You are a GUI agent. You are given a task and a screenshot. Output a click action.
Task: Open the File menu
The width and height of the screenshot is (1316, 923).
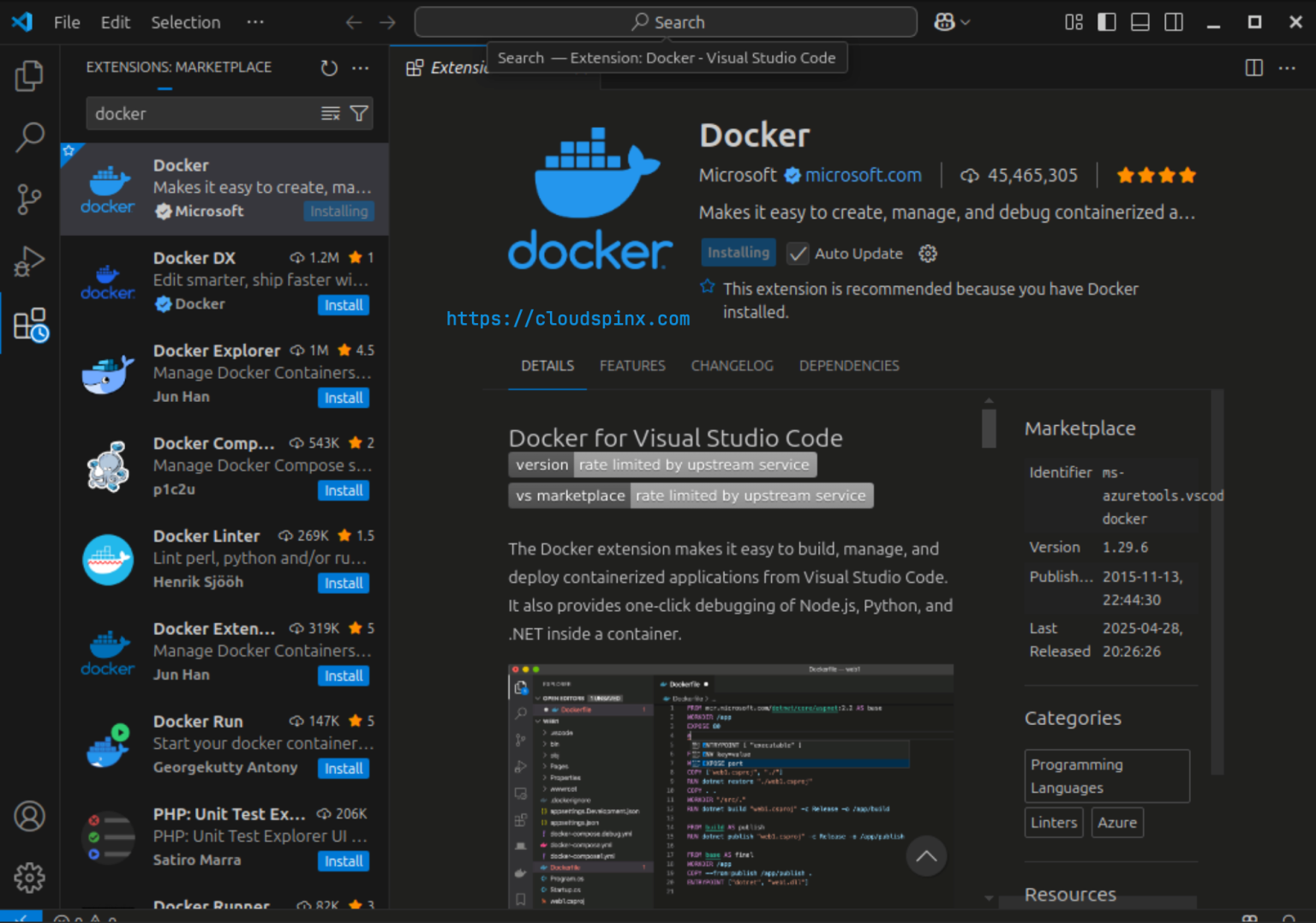coord(66,21)
